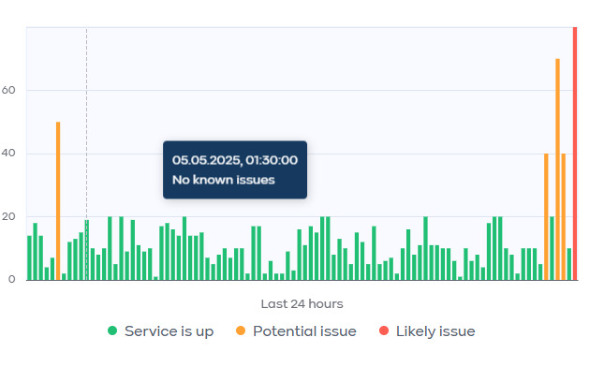Select the tall red bar at chart's right edge
The image size is (604, 367).
coord(575,153)
